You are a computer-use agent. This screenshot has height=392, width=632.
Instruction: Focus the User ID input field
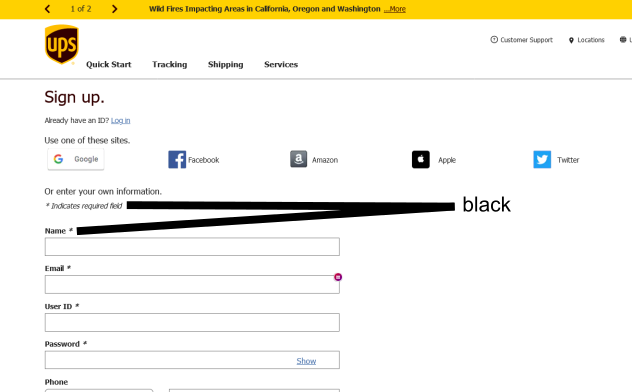tap(192, 322)
